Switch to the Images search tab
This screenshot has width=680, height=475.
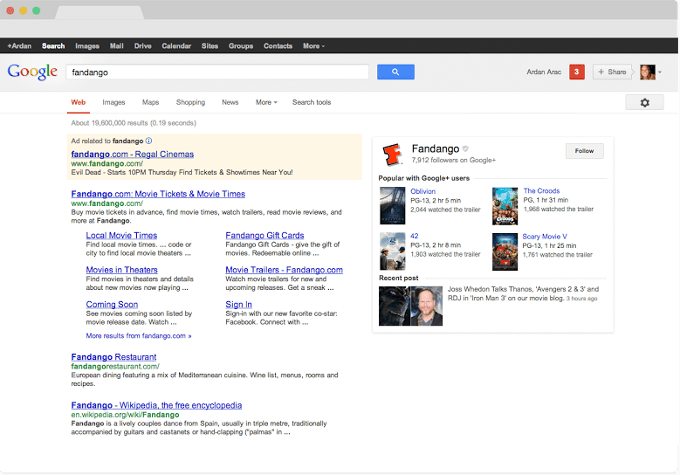pos(114,102)
